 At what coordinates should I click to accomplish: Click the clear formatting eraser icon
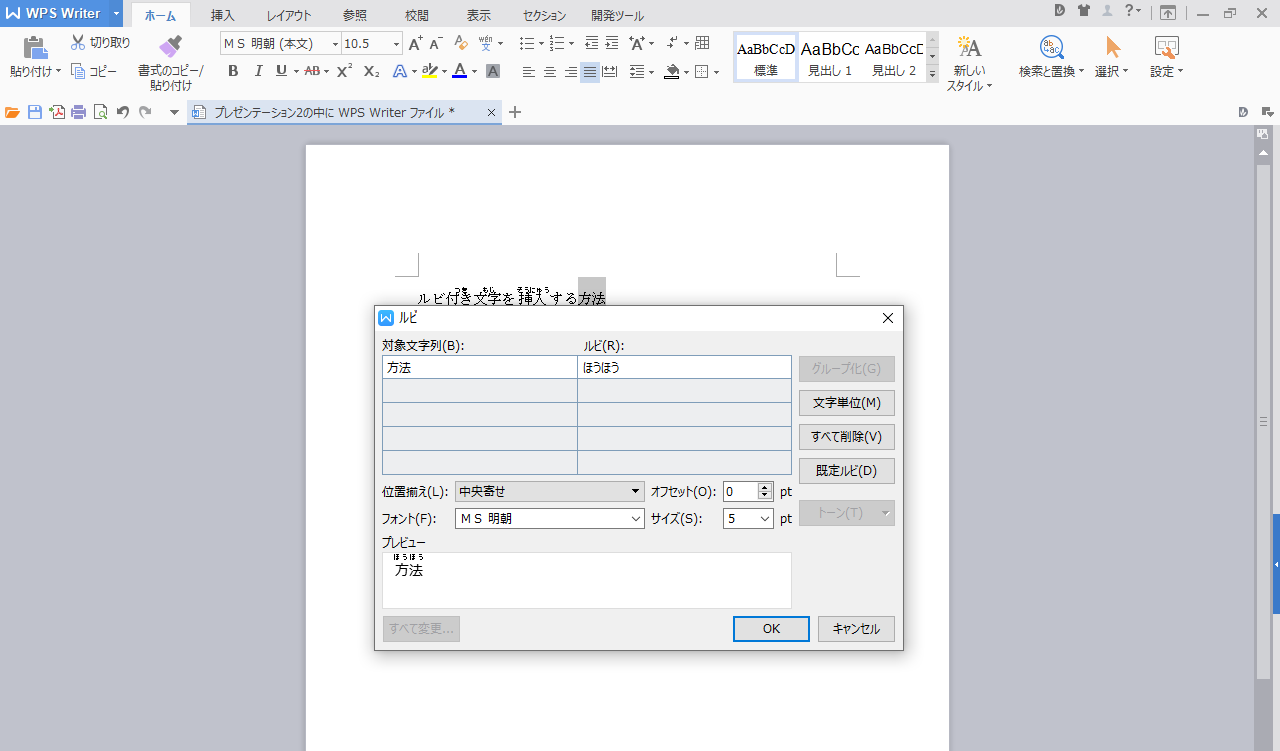[x=461, y=43]
